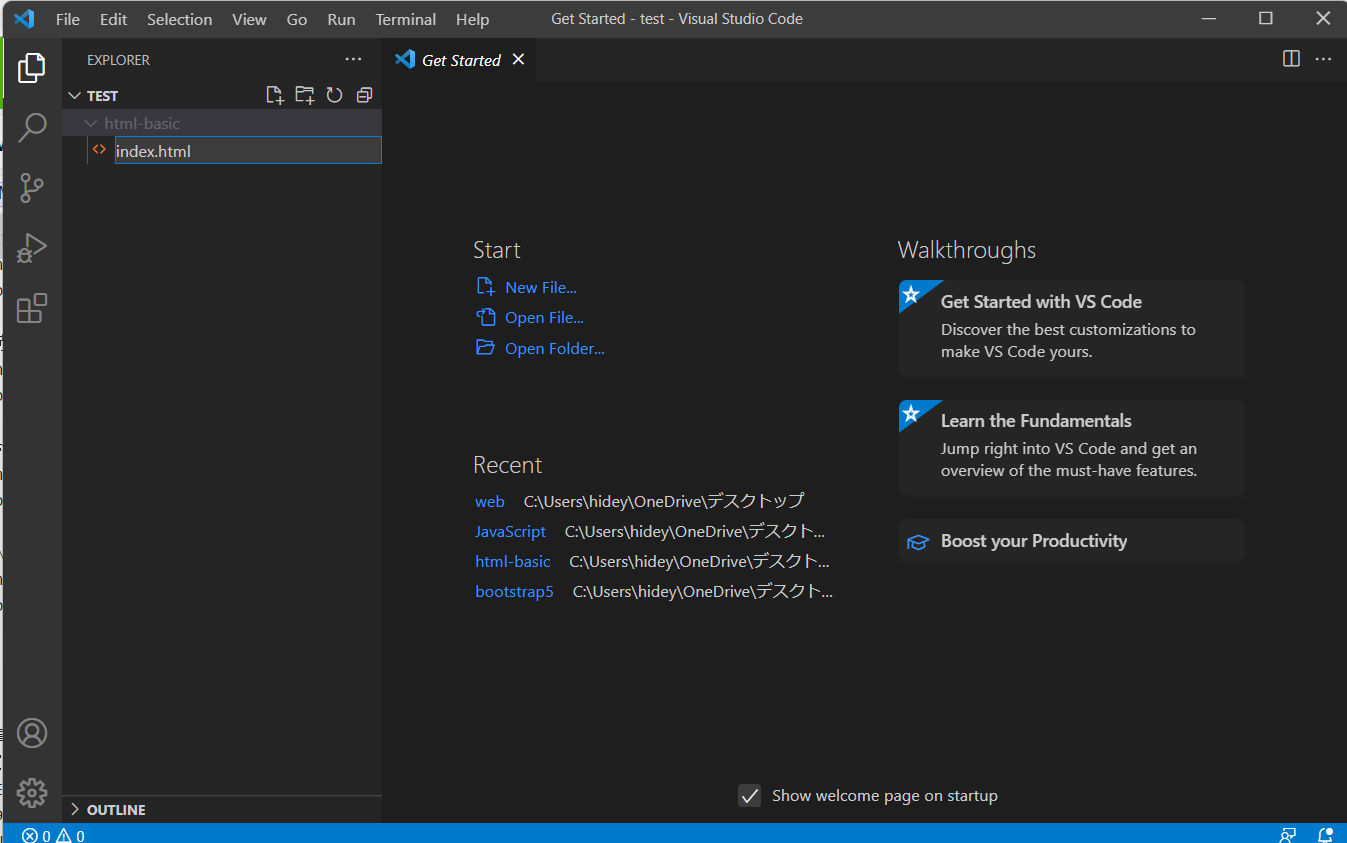Open Get Started with VS Code walkthrough
Screen dimensions: 1347x843
pyautogui.click(x=1071, y=328)
